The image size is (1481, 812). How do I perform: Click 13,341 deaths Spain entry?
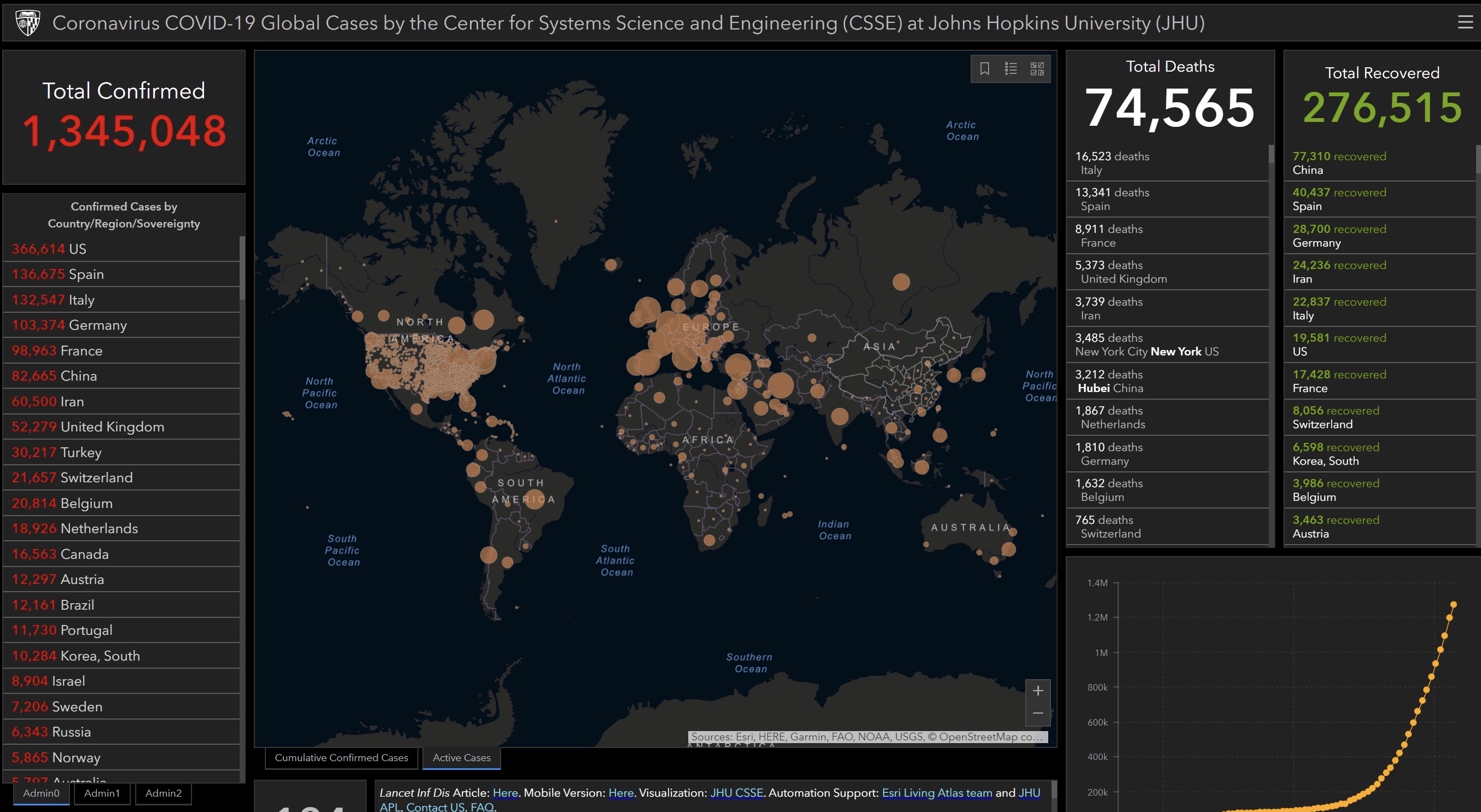(x=1167, y=200)
